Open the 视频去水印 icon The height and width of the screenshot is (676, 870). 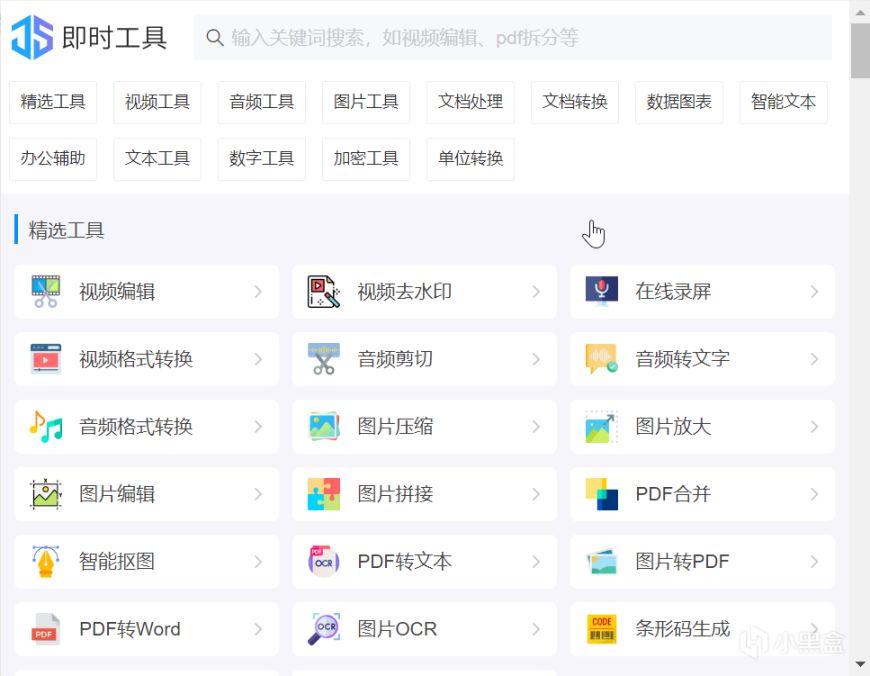point(323,291)
